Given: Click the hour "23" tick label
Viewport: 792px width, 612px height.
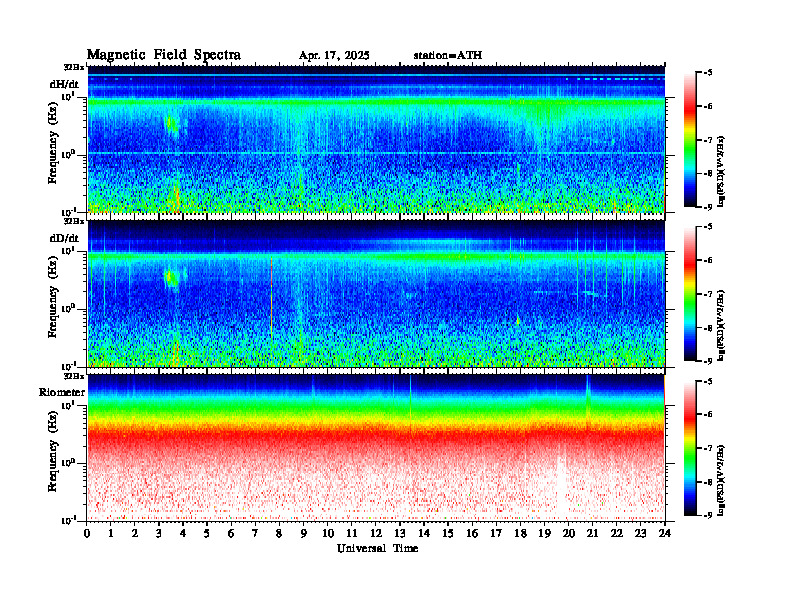Looking at the screenshot, I should [640, 533].
